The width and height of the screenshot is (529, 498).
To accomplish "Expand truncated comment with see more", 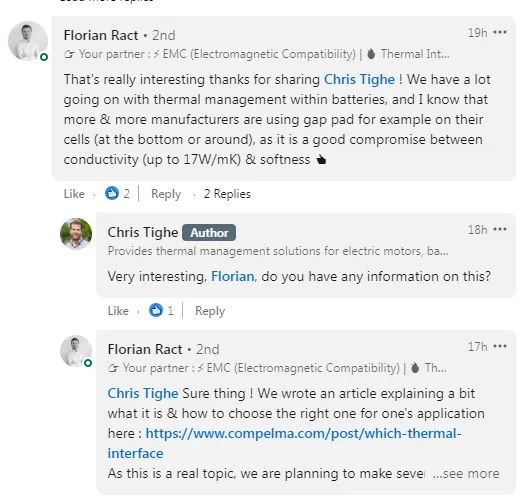I will pos(466,474).
